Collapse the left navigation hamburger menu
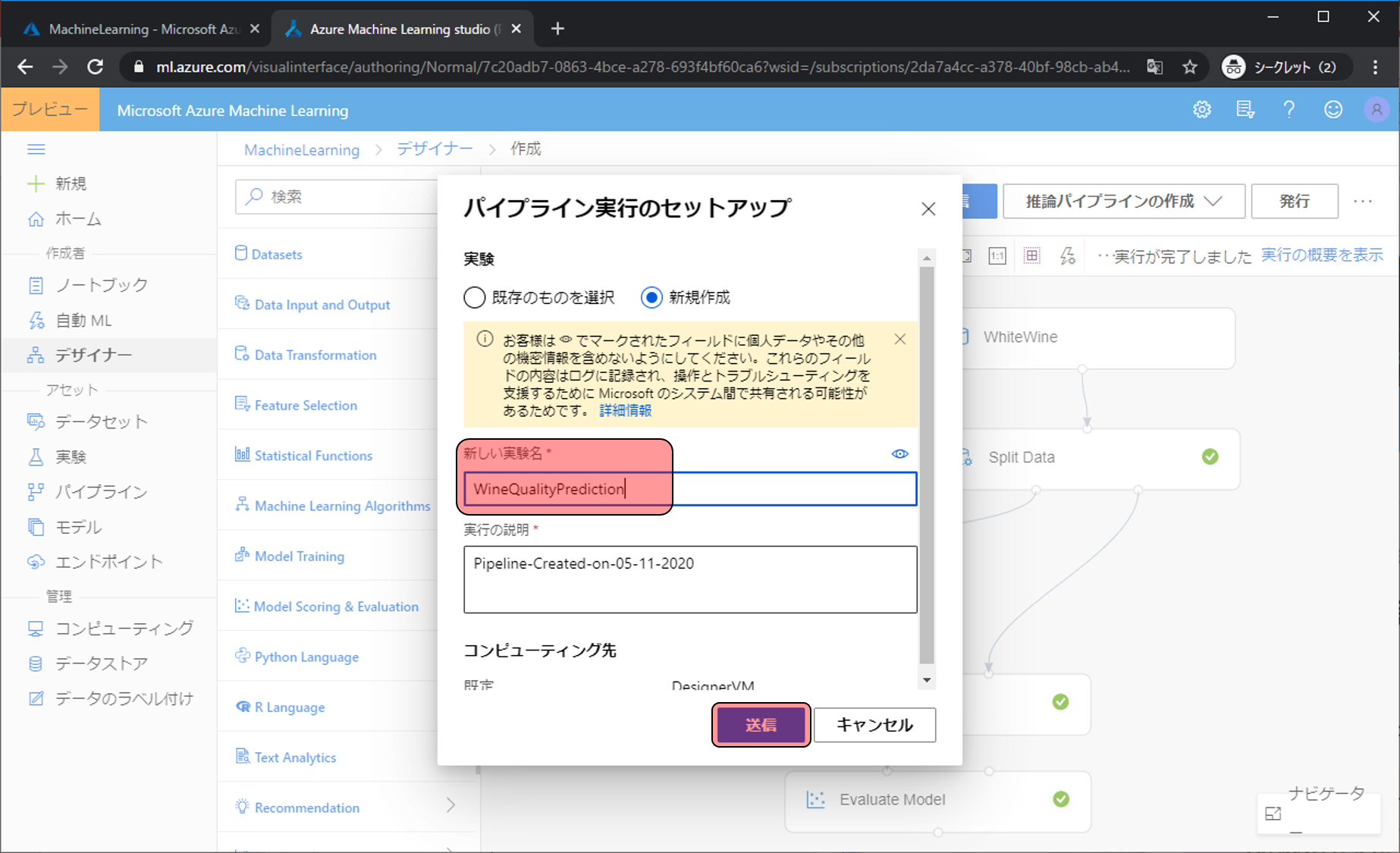 36,149
